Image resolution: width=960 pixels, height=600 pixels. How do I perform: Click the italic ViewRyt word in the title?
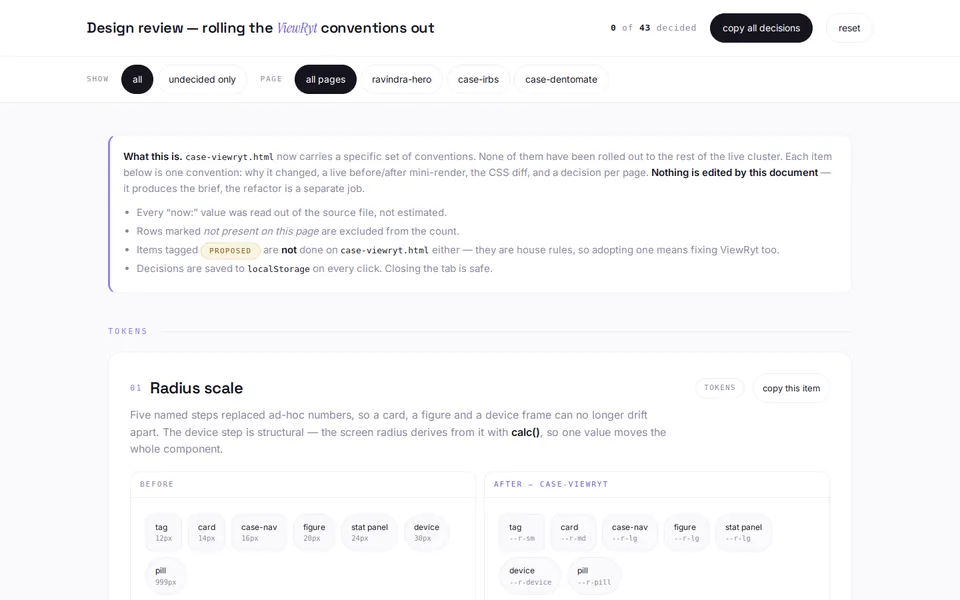[x=297, y=28]
